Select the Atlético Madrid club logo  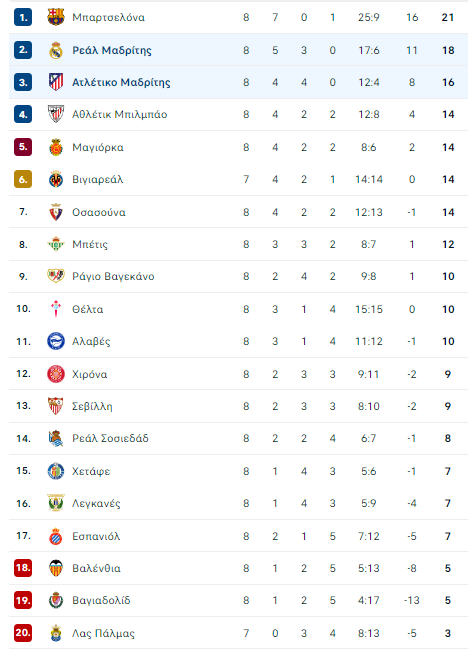(56, 82)
